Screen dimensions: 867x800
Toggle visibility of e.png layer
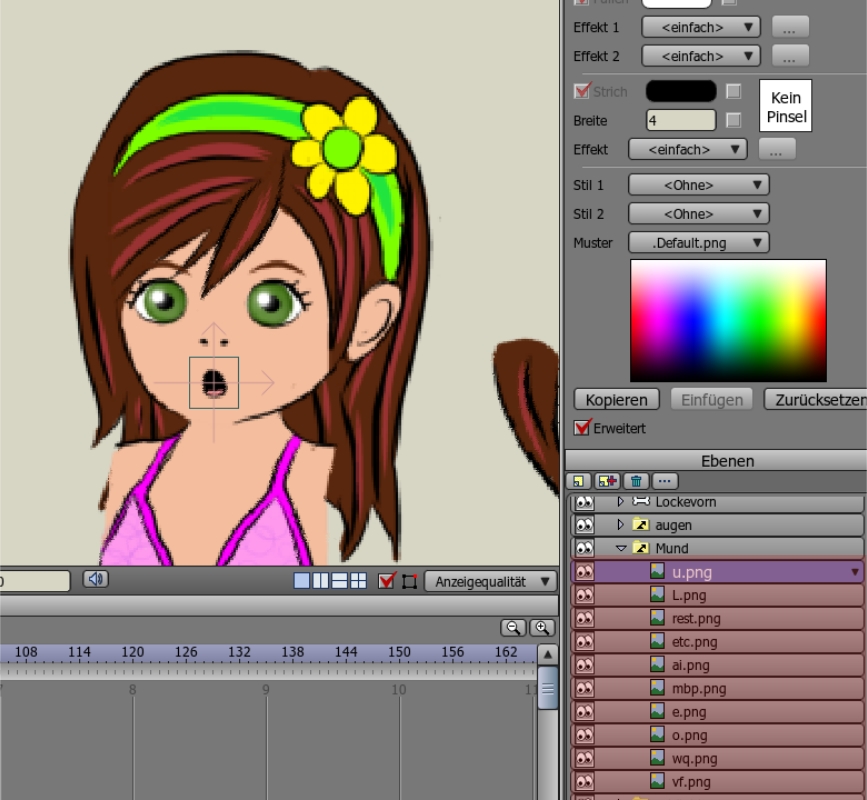584,712
